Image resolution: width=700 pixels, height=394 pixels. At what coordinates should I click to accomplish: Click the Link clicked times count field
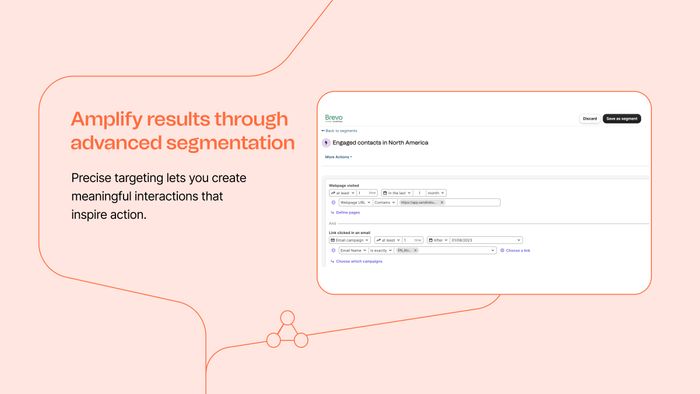click(x=413, y=240)
